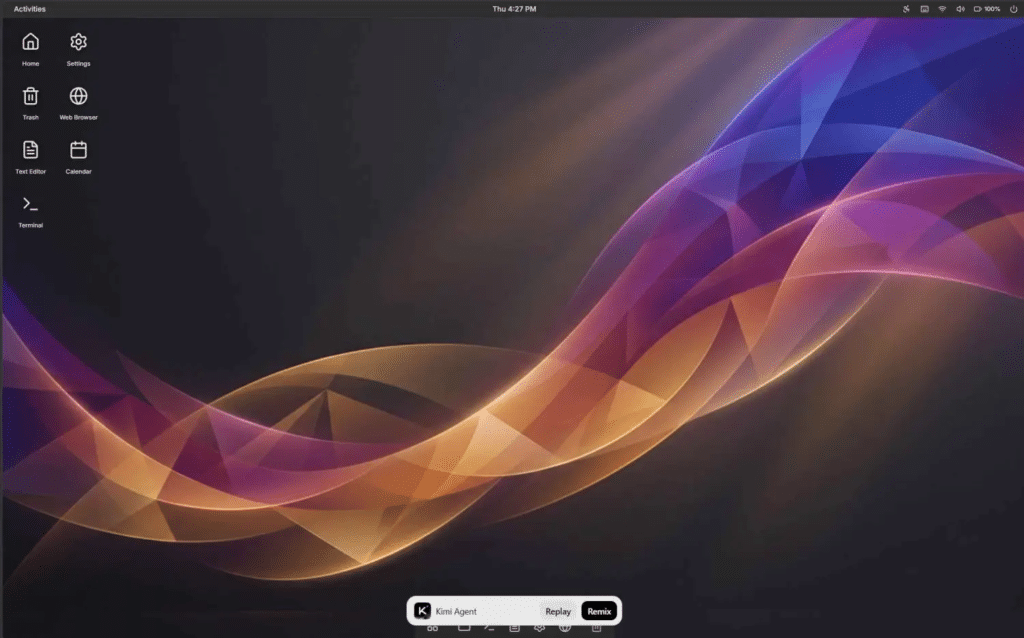Click the Kimi logo in the bottom bar
Viewport: 1024px width, 638px height.
pos(423,611)
